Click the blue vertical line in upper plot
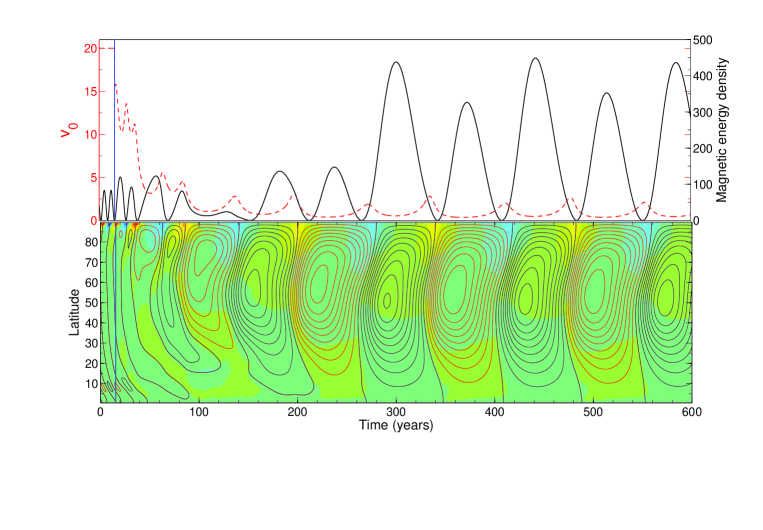Image resolution: width=763 pixels, height=530 pixels. (x=114, y=130)
